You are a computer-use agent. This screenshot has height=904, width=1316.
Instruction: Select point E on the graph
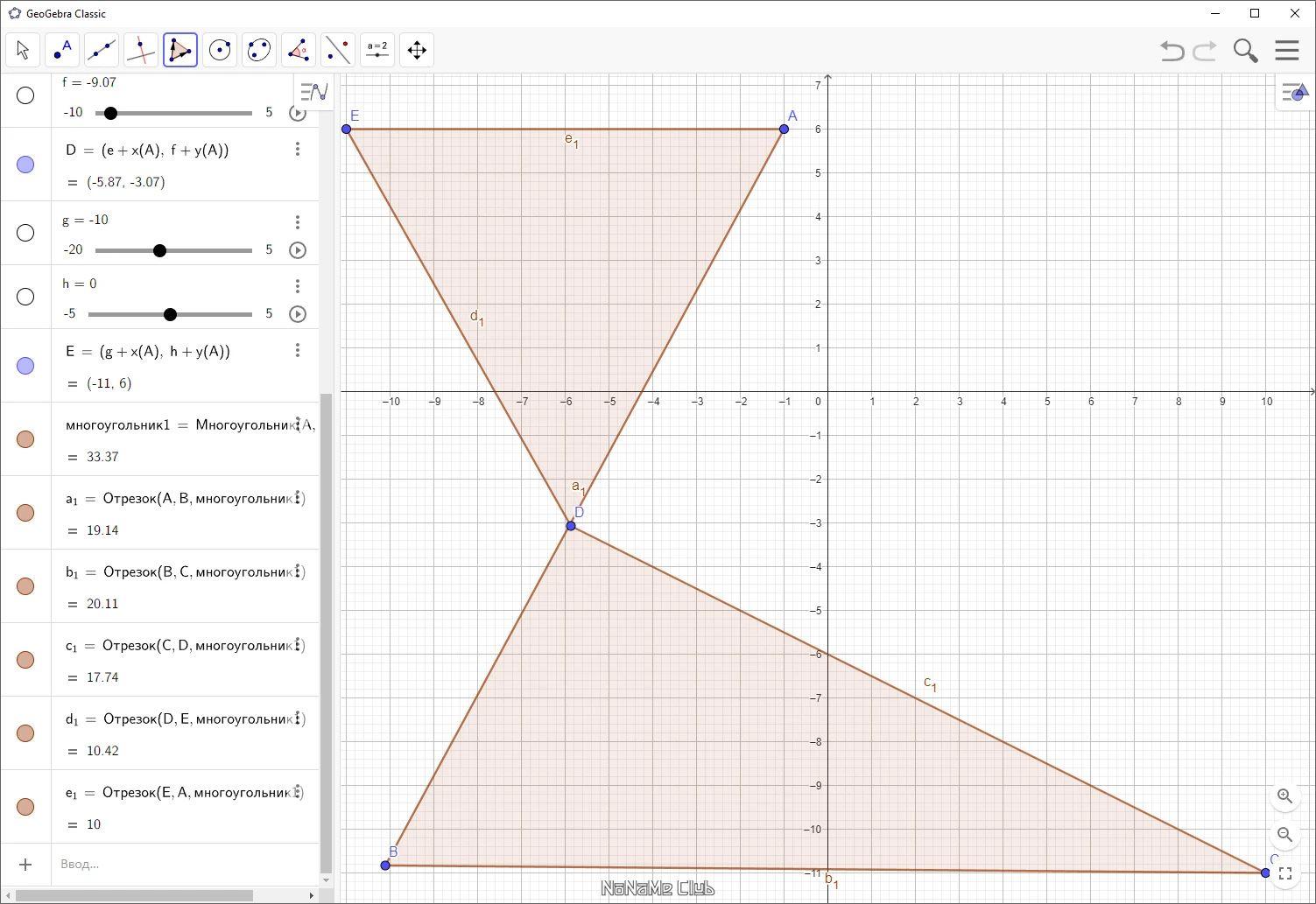(x=347, y=129)
